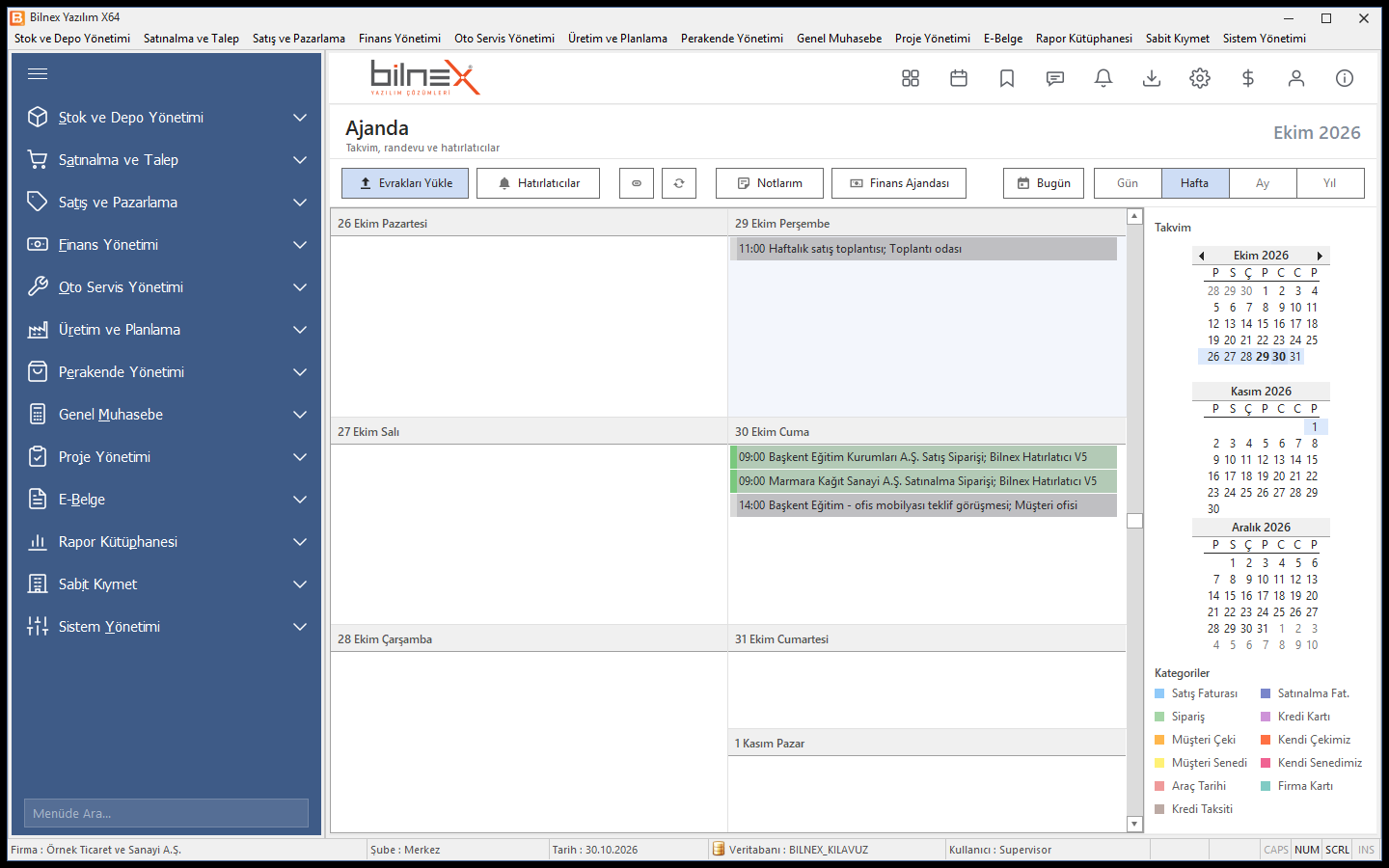Switch calendar view to Ay
This screenshot has height=868, width=1389.
[1263, 183]
